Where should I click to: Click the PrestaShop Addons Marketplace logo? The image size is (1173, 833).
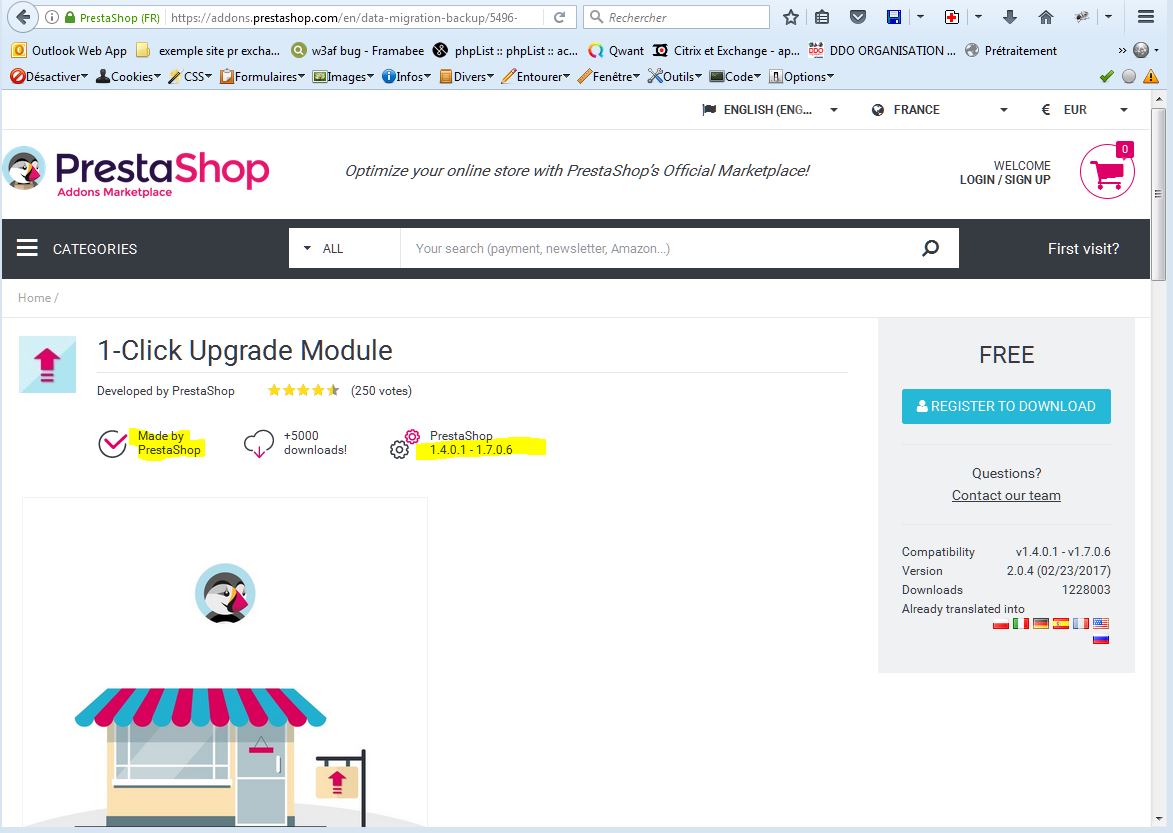137,172
